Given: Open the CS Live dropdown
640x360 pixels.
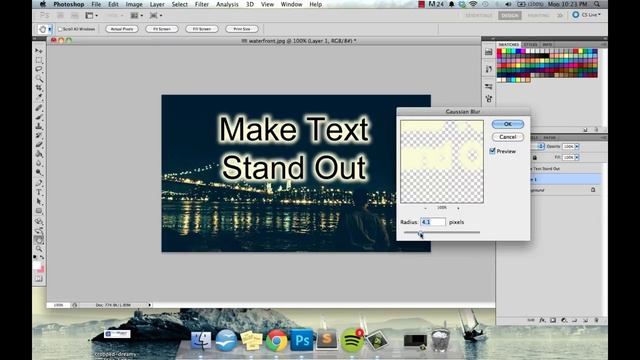Looking at the screenshot, I should (587, 15).
